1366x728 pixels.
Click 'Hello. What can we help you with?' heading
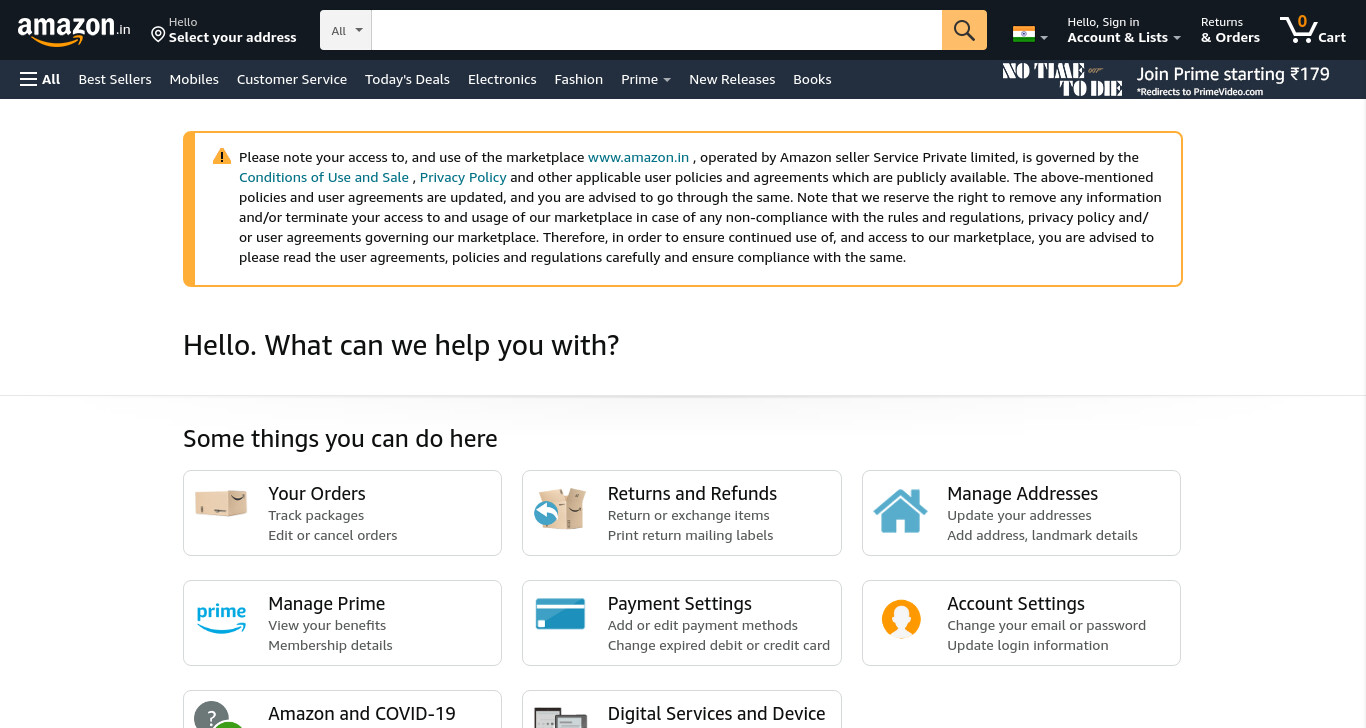point(401,345)
